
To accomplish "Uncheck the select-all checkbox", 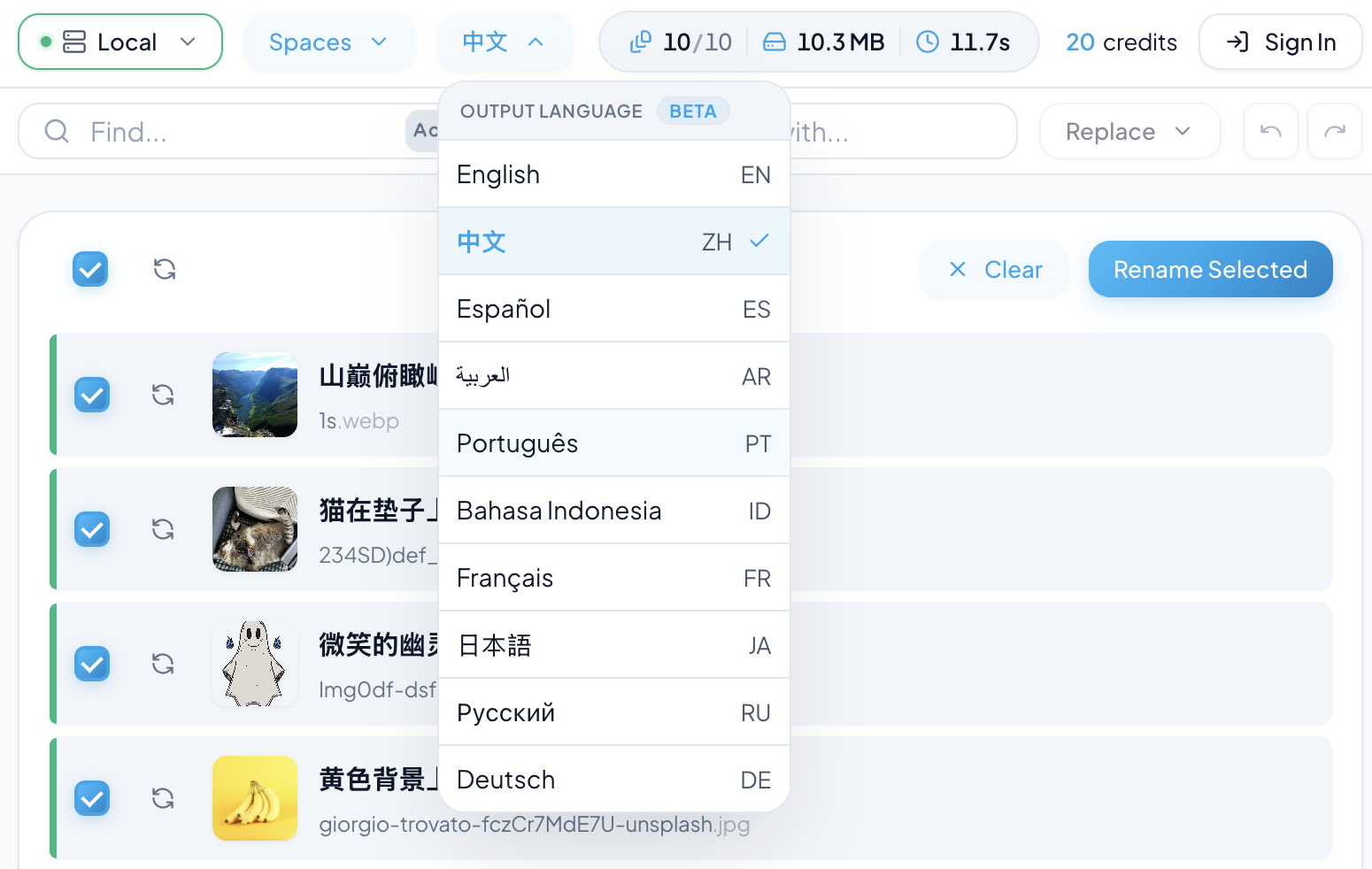I will pos(90,269).
